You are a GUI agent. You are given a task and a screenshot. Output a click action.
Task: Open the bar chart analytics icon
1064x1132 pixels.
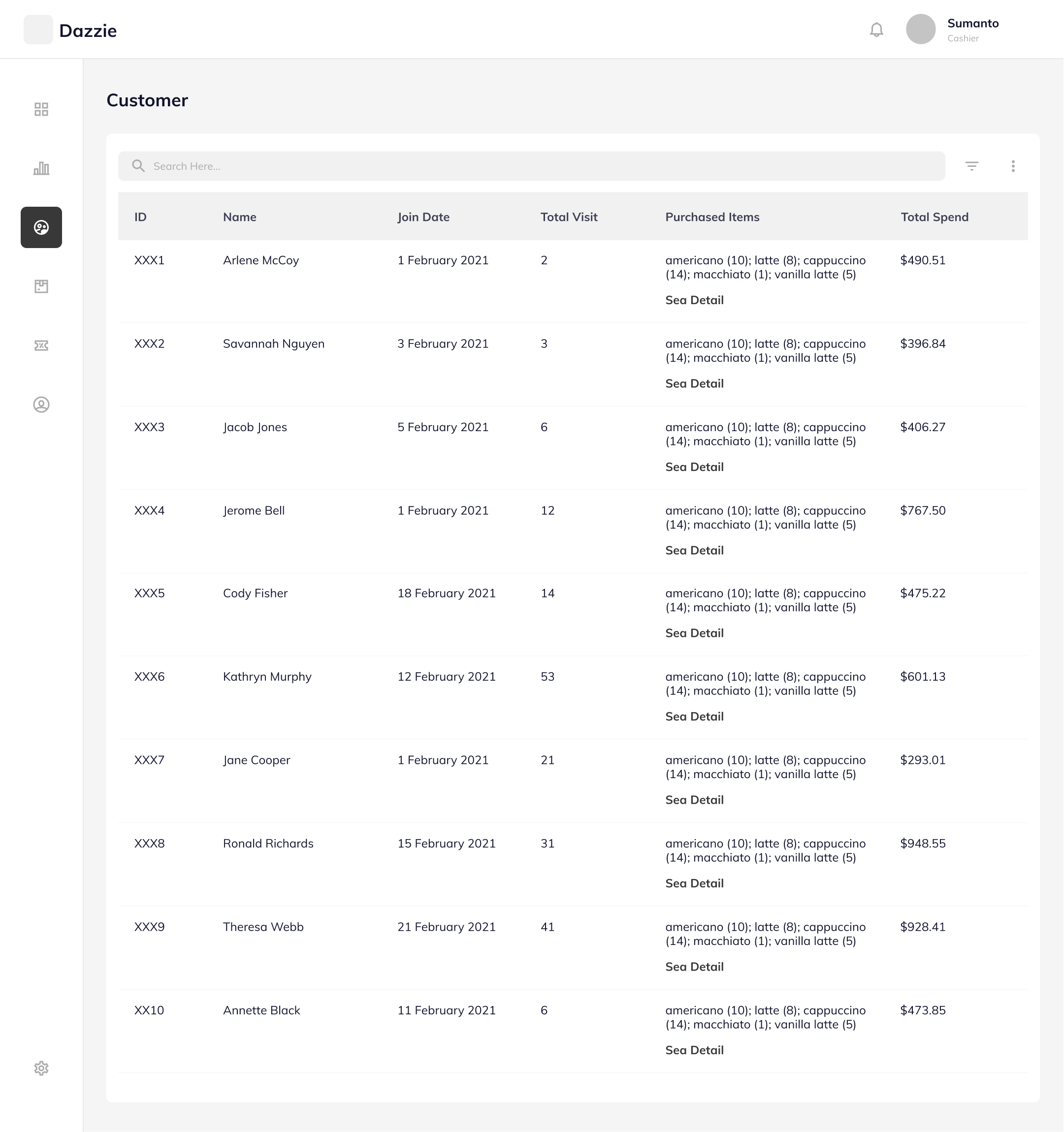[x=41, y=168]
